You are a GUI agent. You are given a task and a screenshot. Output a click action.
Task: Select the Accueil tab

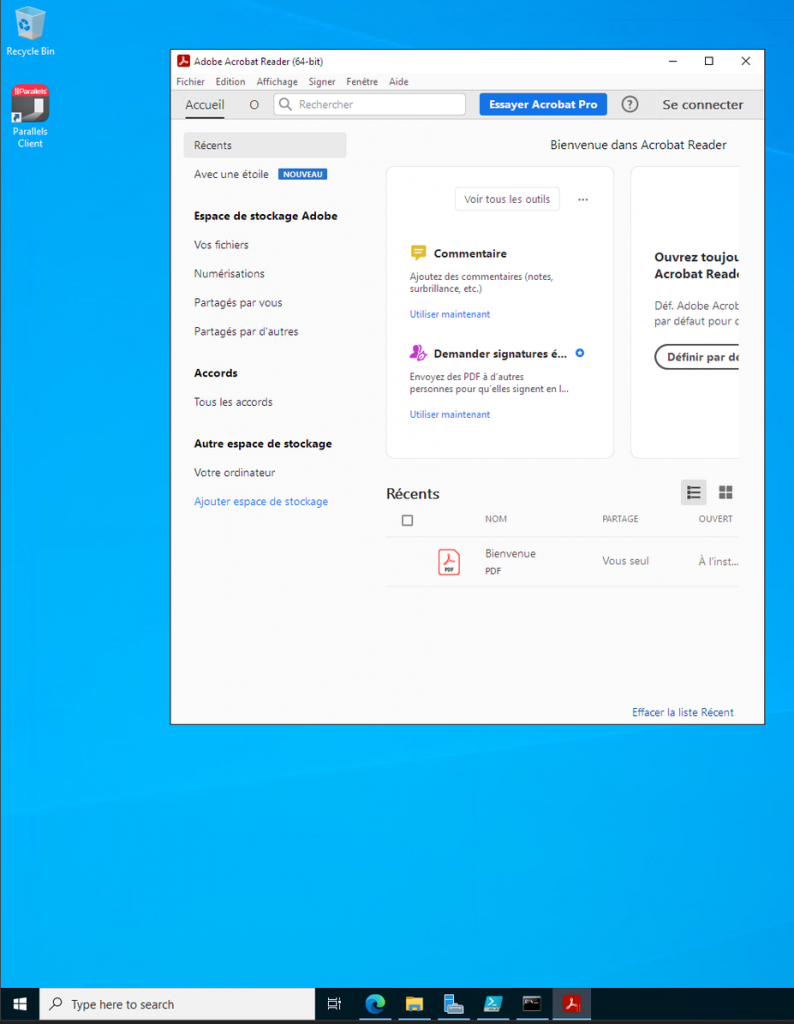(x=204, y=104)
